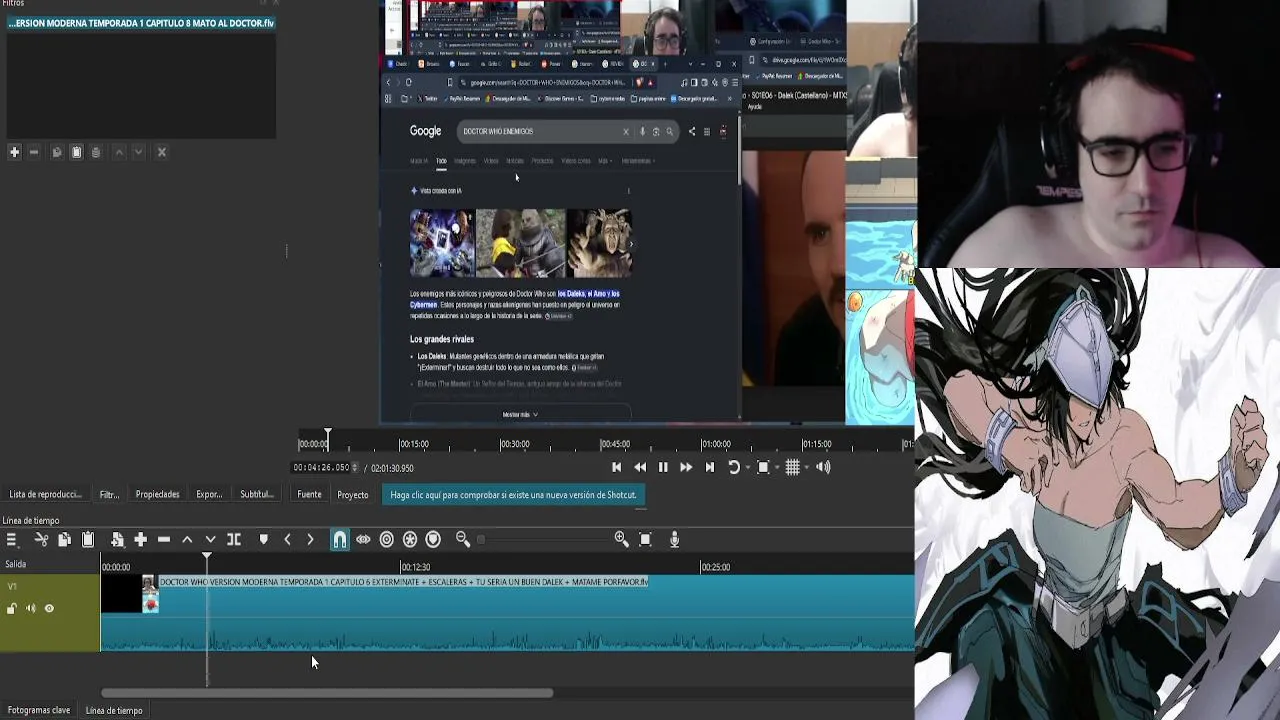Open the loop options dropdown arrow

(747, 468)
